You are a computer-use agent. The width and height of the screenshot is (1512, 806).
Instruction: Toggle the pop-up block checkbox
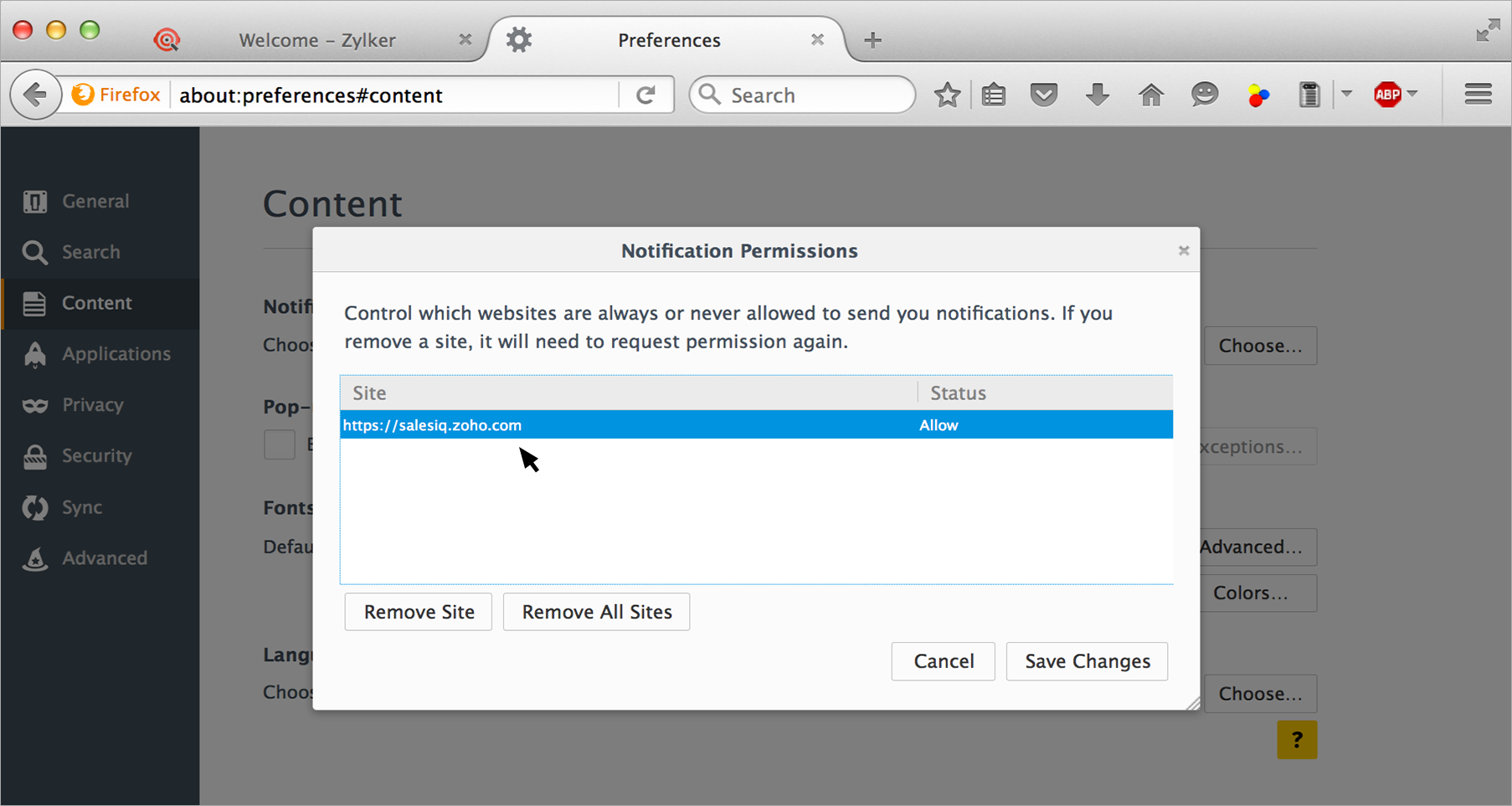280,444
